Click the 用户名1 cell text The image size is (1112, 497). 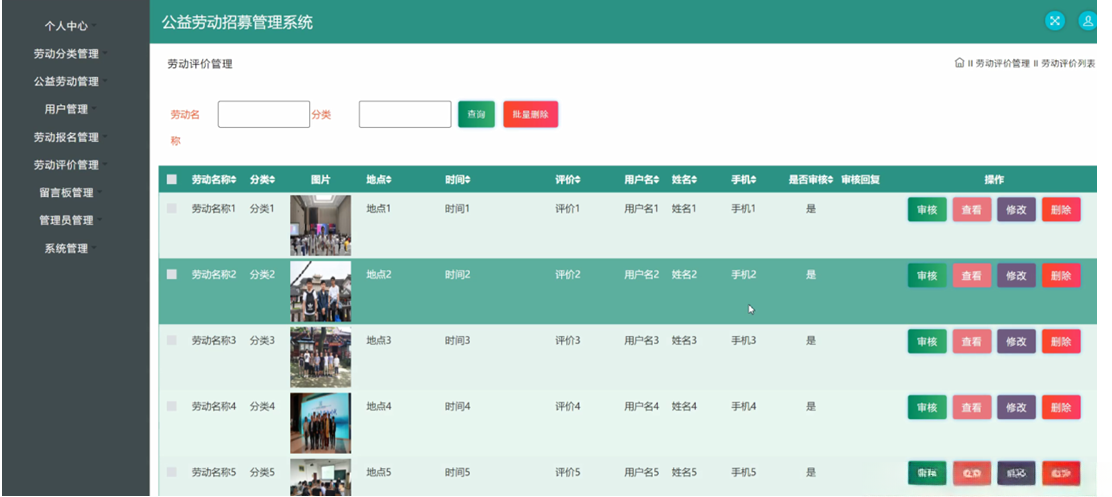click(x=642, y=208)
